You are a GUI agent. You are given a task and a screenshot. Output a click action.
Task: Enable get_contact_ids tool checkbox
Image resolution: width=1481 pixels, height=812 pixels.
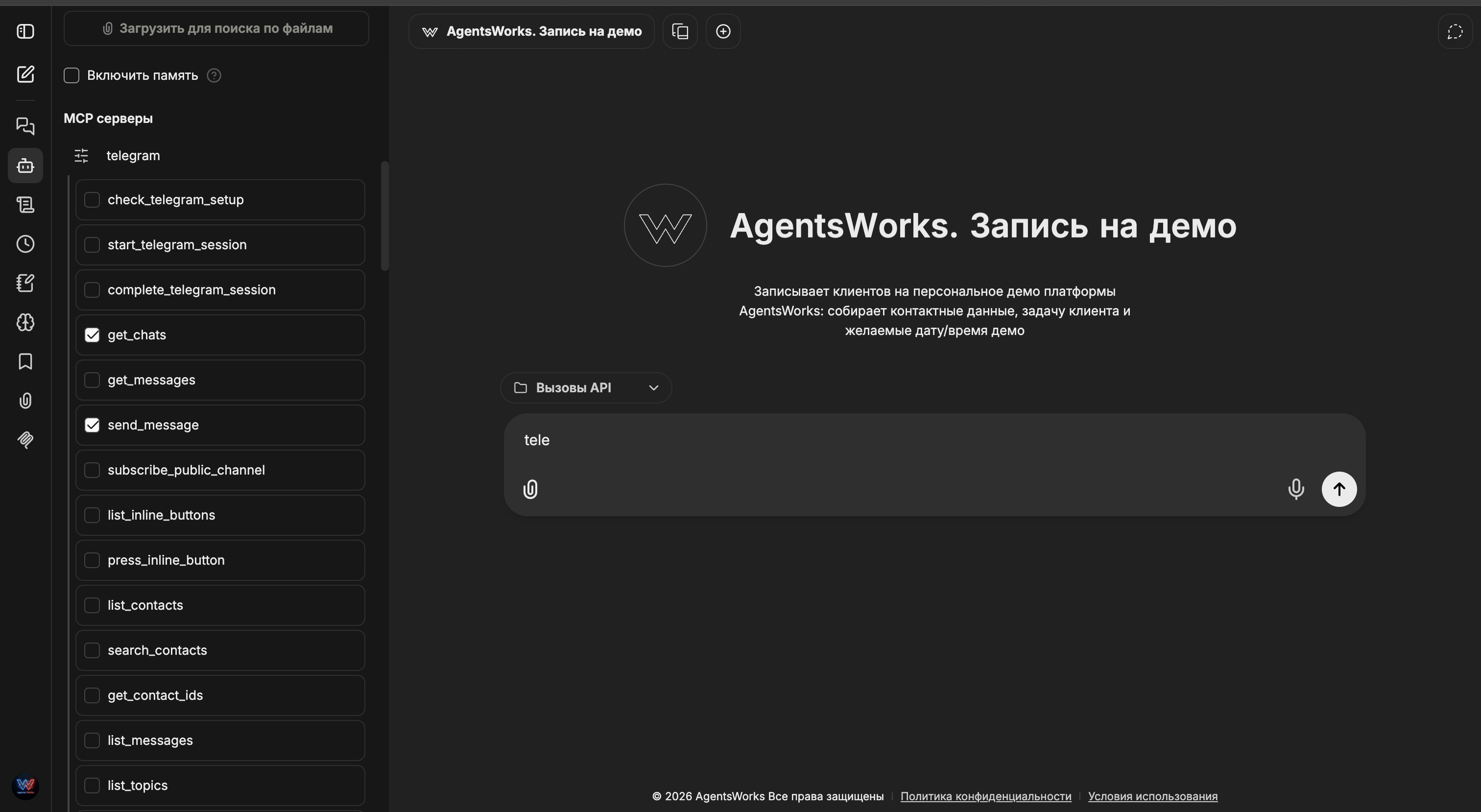(x=92, y=695)
